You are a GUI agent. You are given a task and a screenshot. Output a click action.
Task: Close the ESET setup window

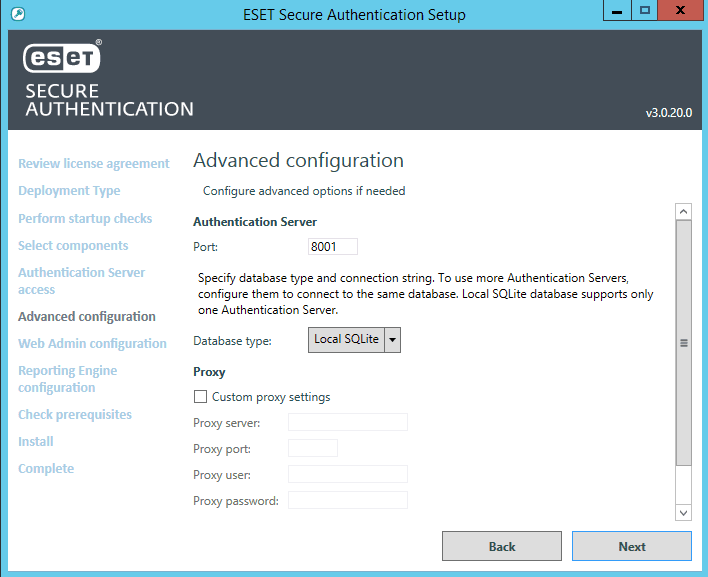point(680,11)
